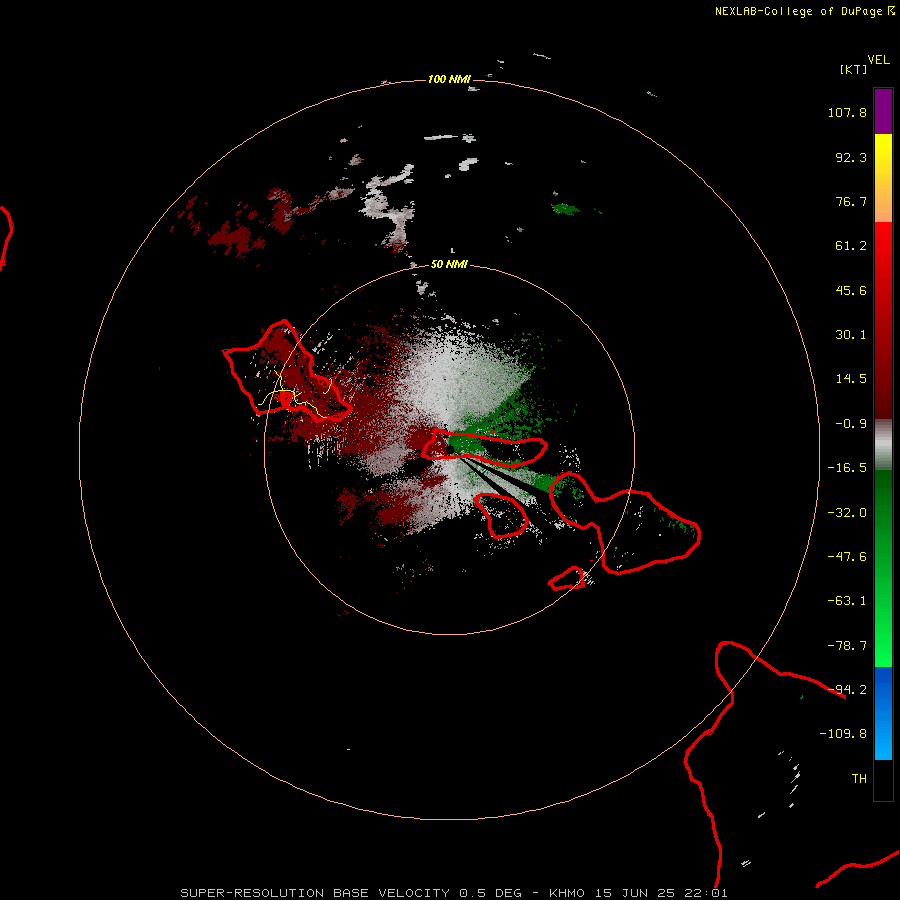
Task: Click the -109.8 velocity scale value
Action: (x=843, y=734)
